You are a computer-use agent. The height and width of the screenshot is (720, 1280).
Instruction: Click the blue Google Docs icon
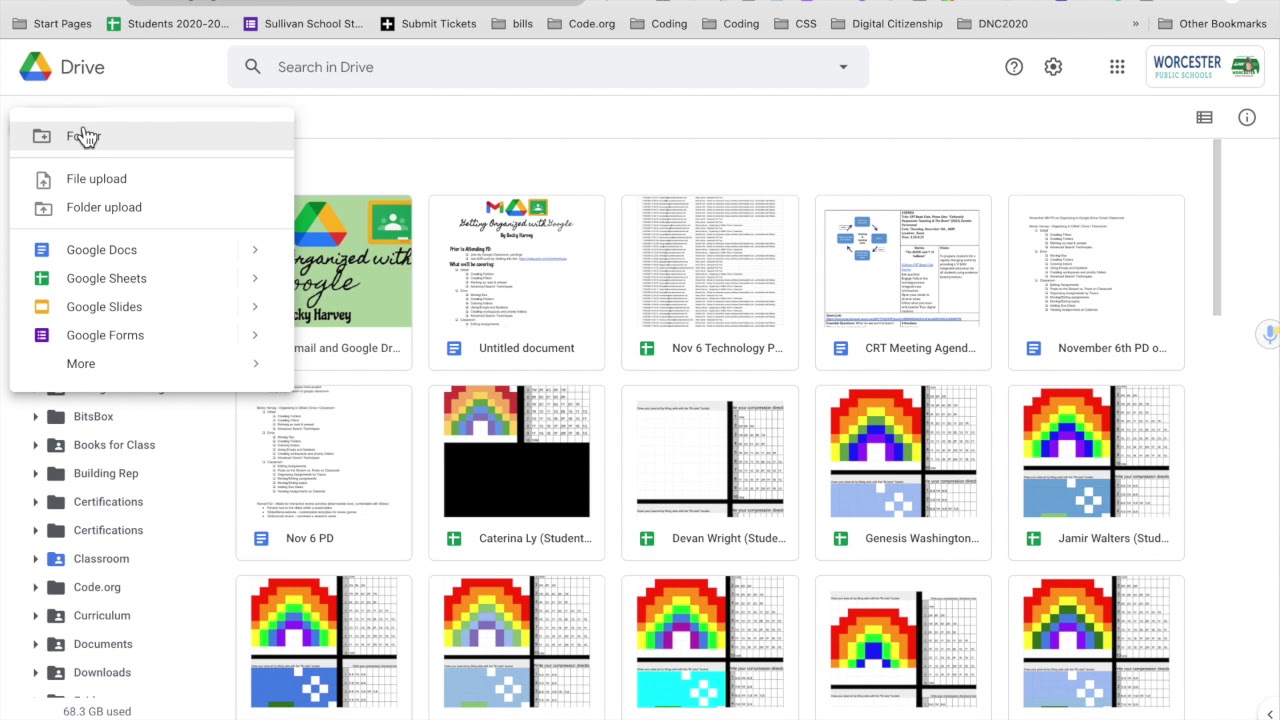pos(42,250)
